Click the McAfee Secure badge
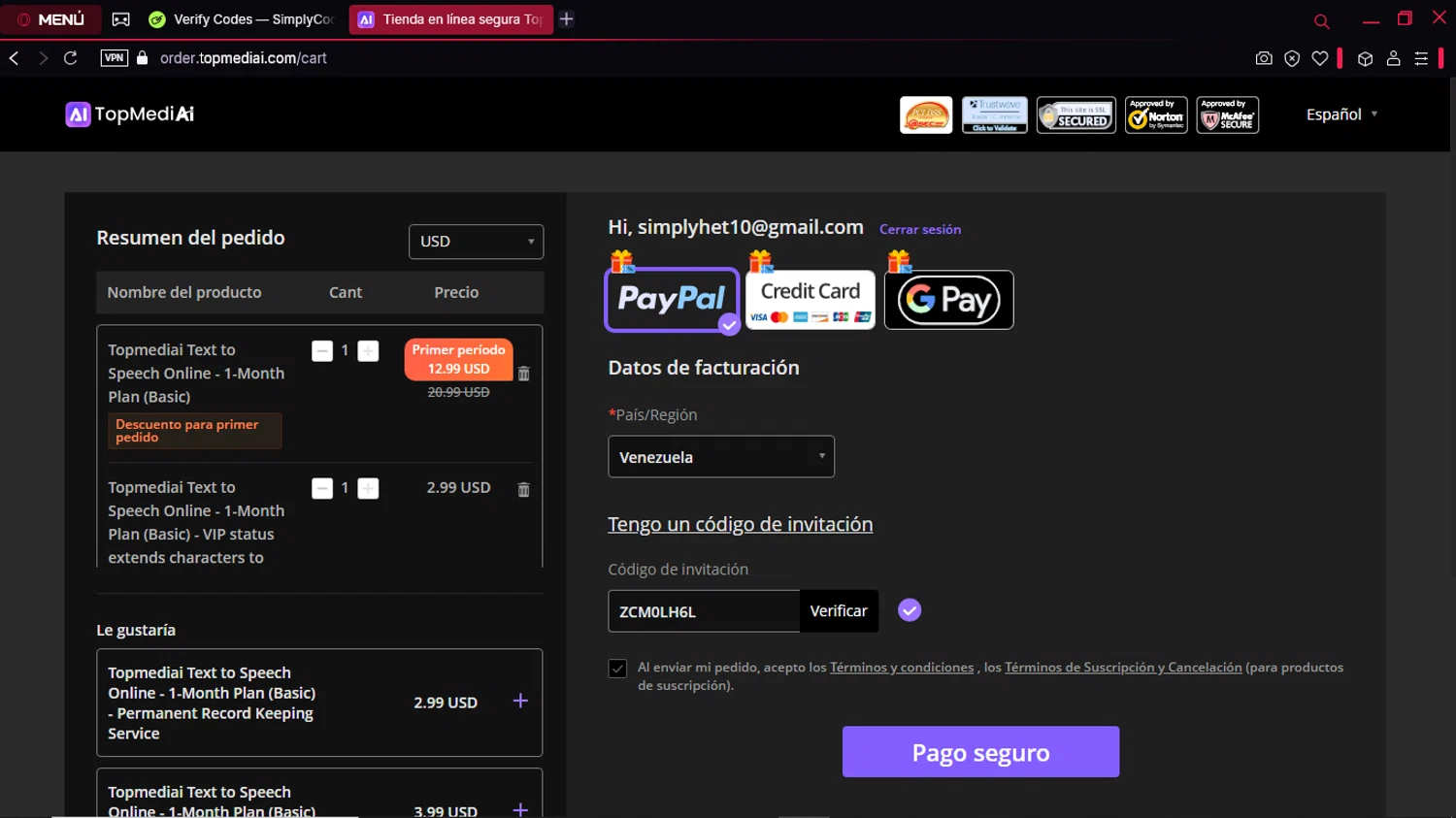 (1228, 115)
